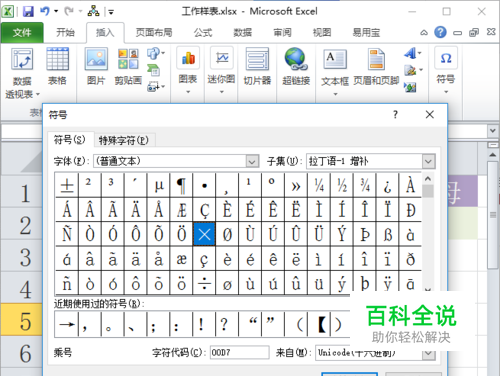Viewport: 500px width, 376px height.
Task: Click the pilcrow ¶ symbol cell
Action: (x=181, y=185)
